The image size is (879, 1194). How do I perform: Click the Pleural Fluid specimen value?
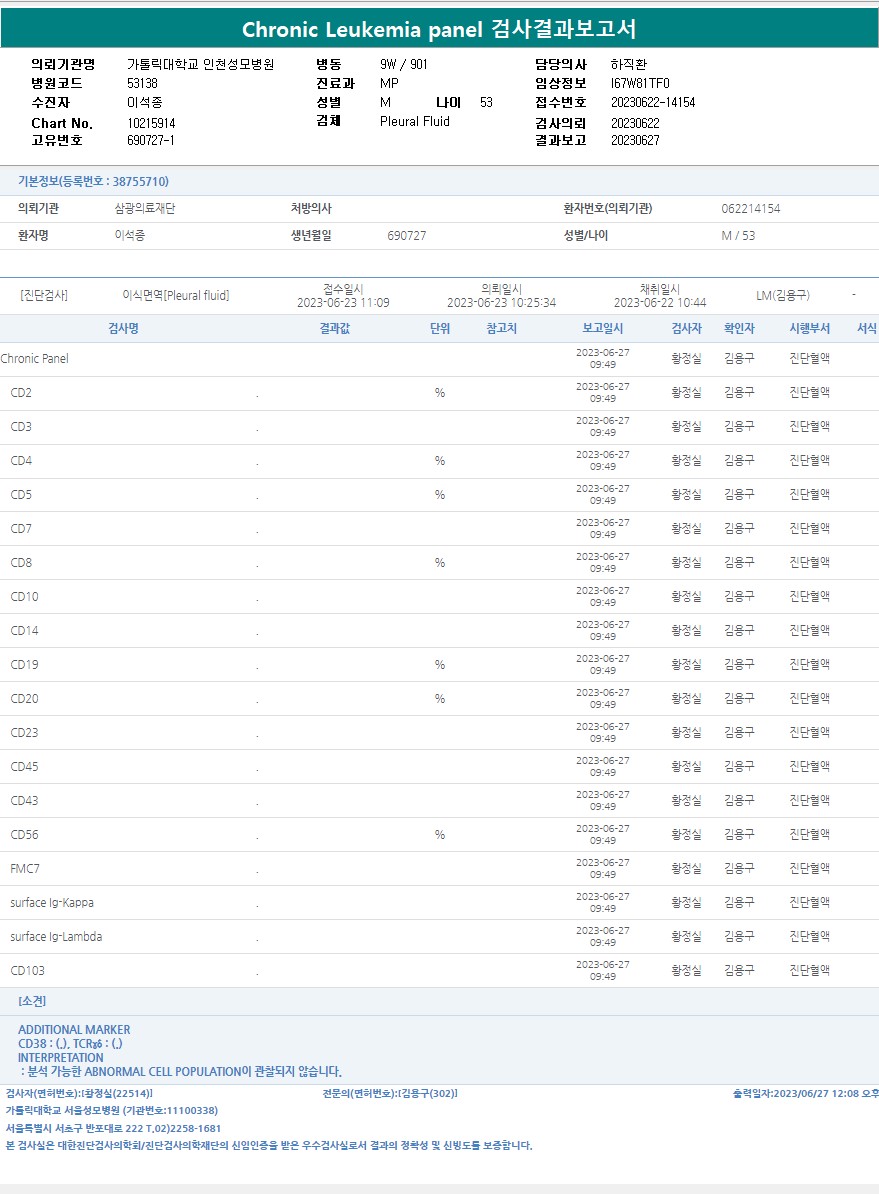[414, 121]
